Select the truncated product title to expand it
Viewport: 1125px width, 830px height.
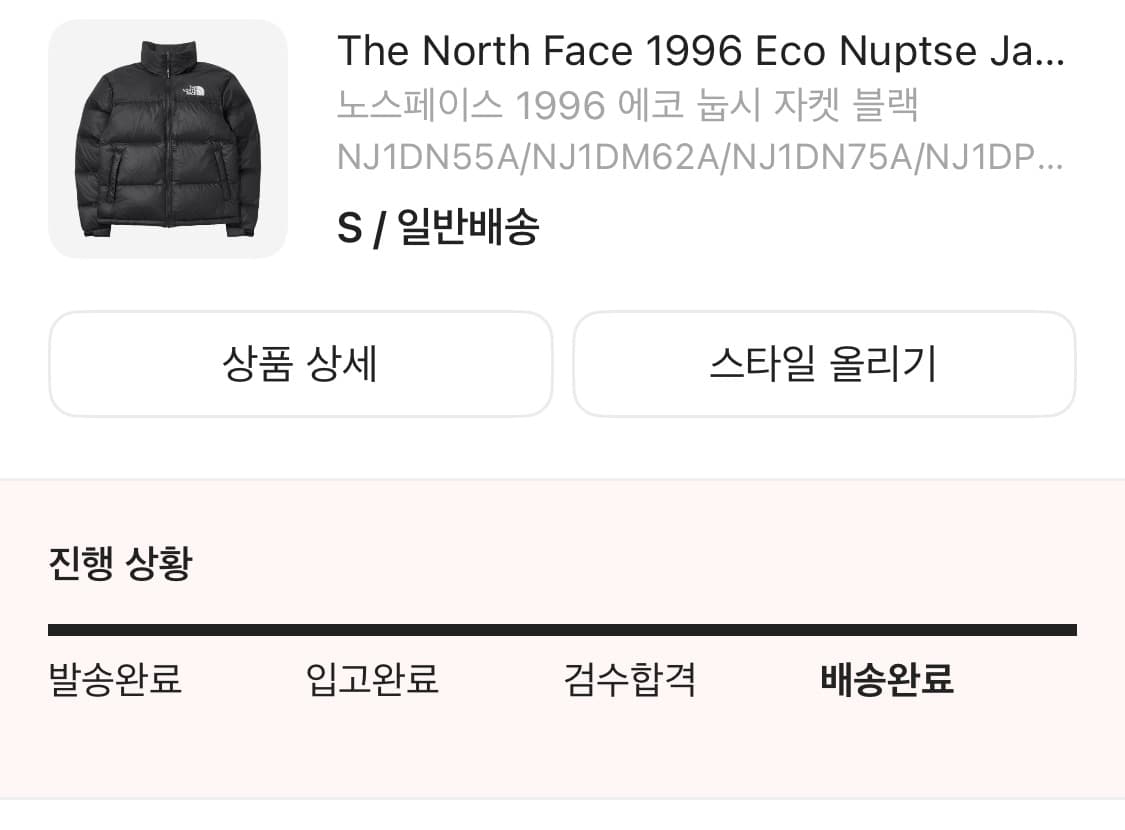click(700, 50)
